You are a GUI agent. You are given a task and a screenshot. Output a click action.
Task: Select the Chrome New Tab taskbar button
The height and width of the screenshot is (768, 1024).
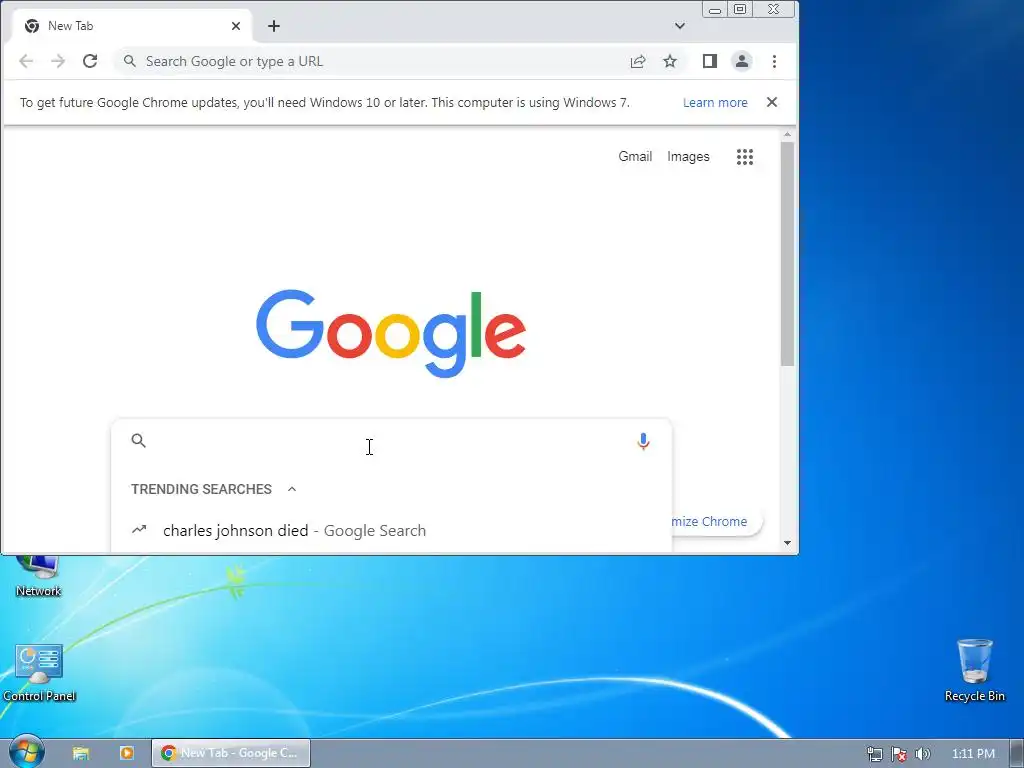coord(231,753)
